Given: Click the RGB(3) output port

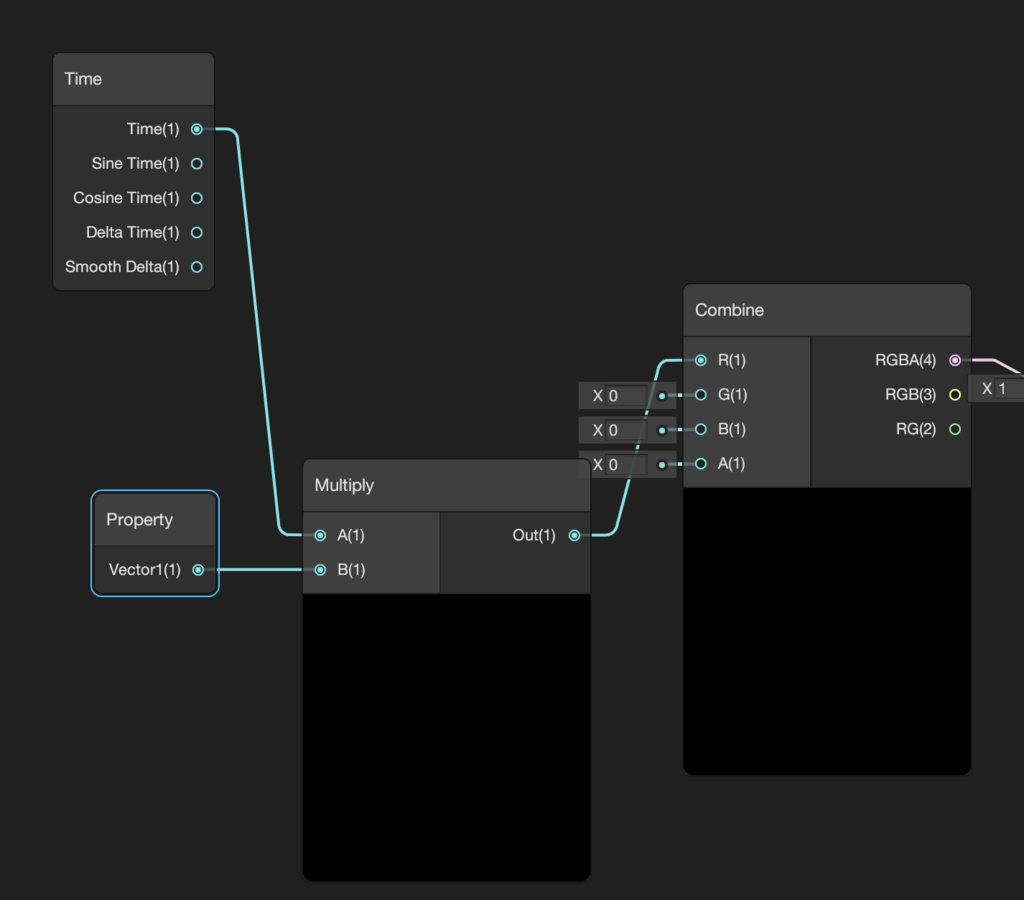Looking at the screenshot, I should pyautogui.click(x=955, y=395).
